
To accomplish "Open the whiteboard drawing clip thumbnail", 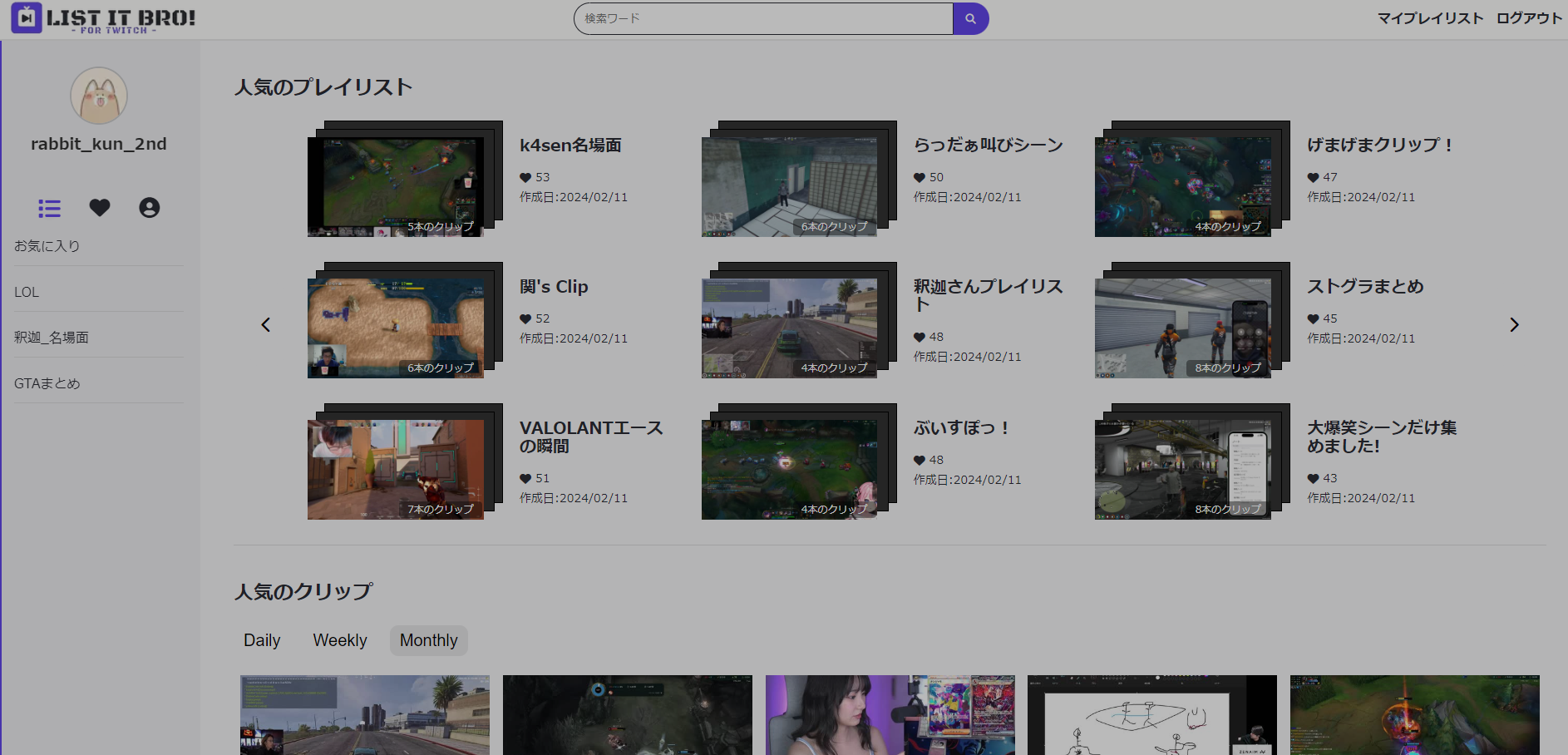I will 1152,715.
